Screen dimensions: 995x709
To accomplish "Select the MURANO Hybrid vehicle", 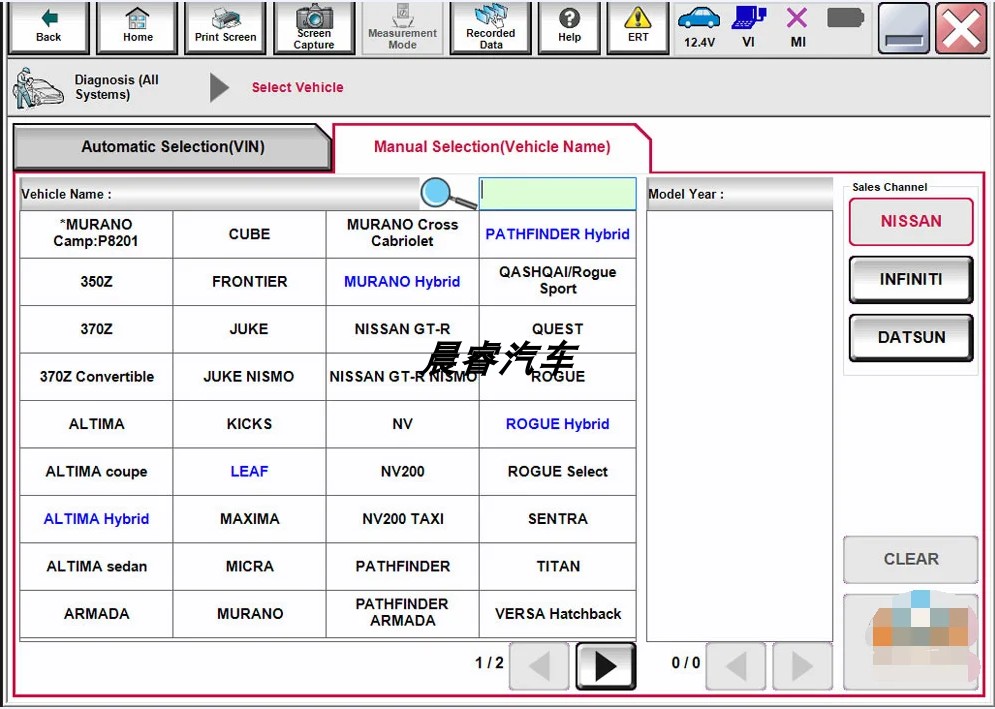I will pos(402,282).
